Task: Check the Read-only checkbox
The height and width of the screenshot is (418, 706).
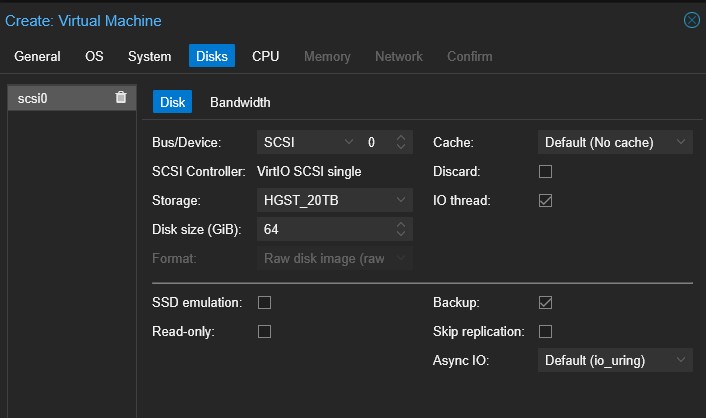Action: 264,332
